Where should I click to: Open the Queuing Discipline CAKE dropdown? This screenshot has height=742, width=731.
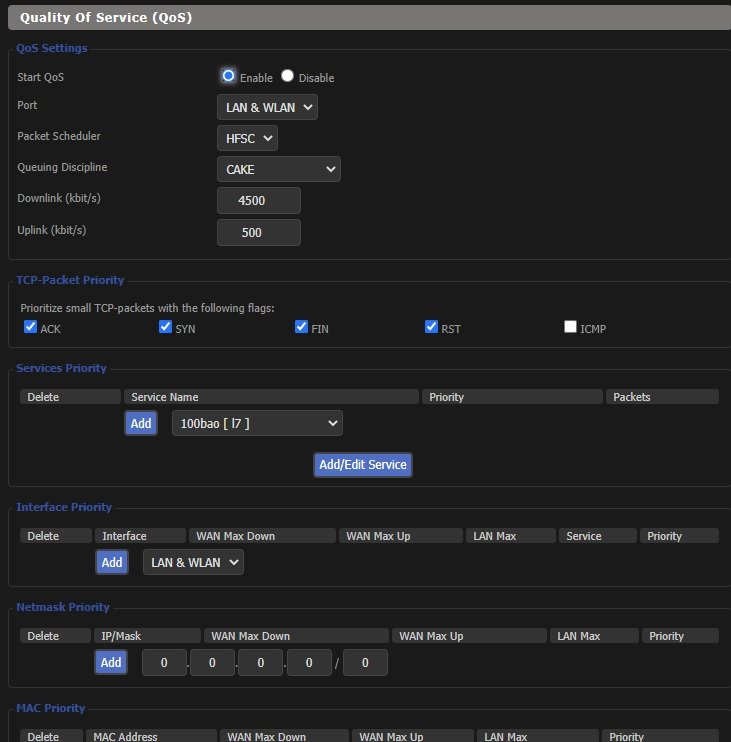[278, 169]
